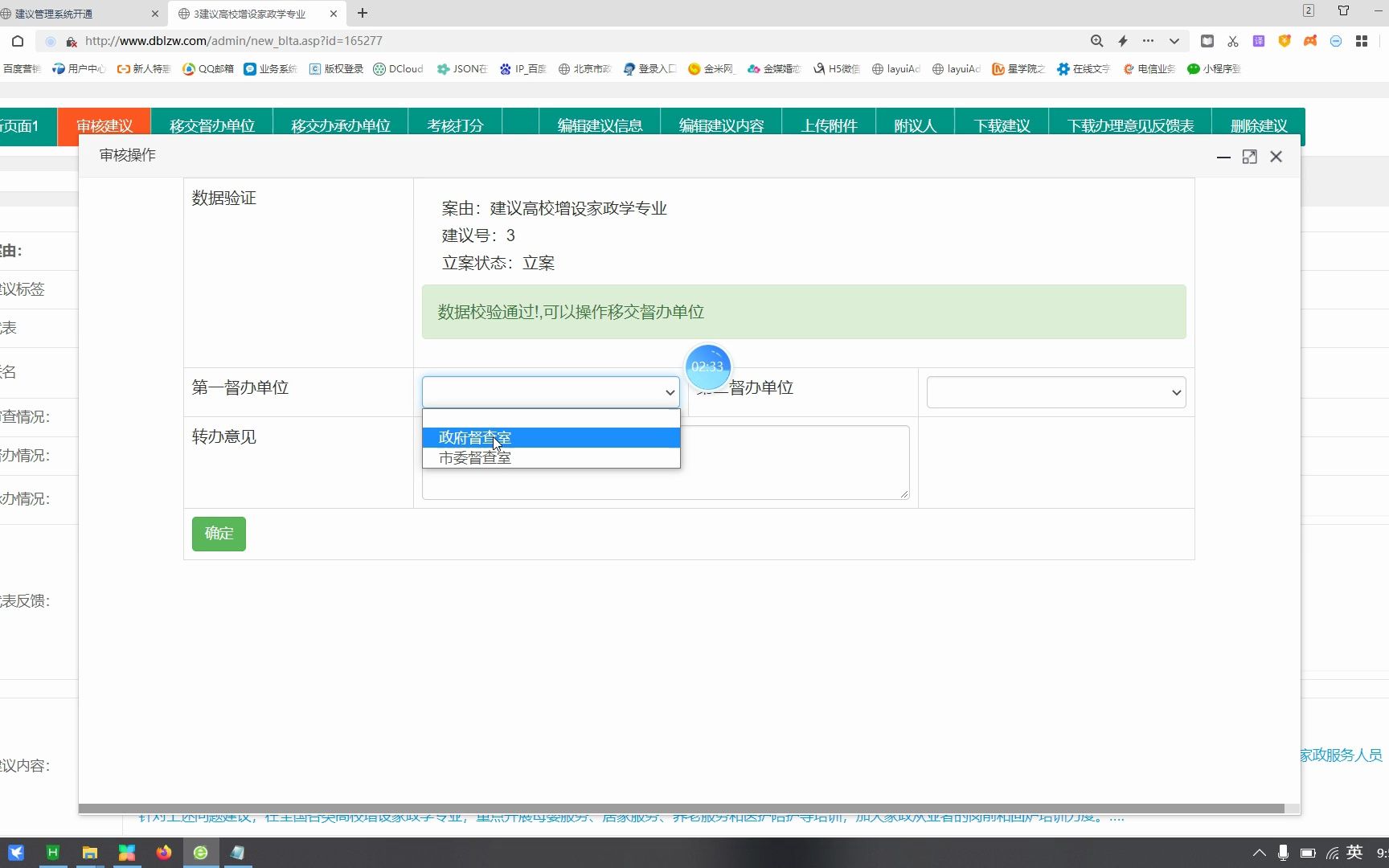Click the scissors screenshot tool icon

tap(1233, 41)
